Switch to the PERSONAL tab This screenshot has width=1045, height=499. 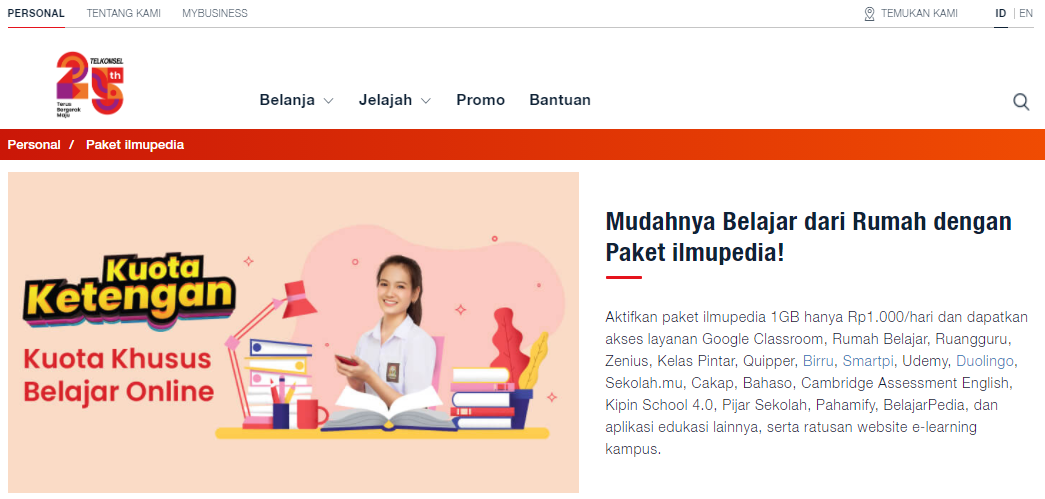coord(36,13)
